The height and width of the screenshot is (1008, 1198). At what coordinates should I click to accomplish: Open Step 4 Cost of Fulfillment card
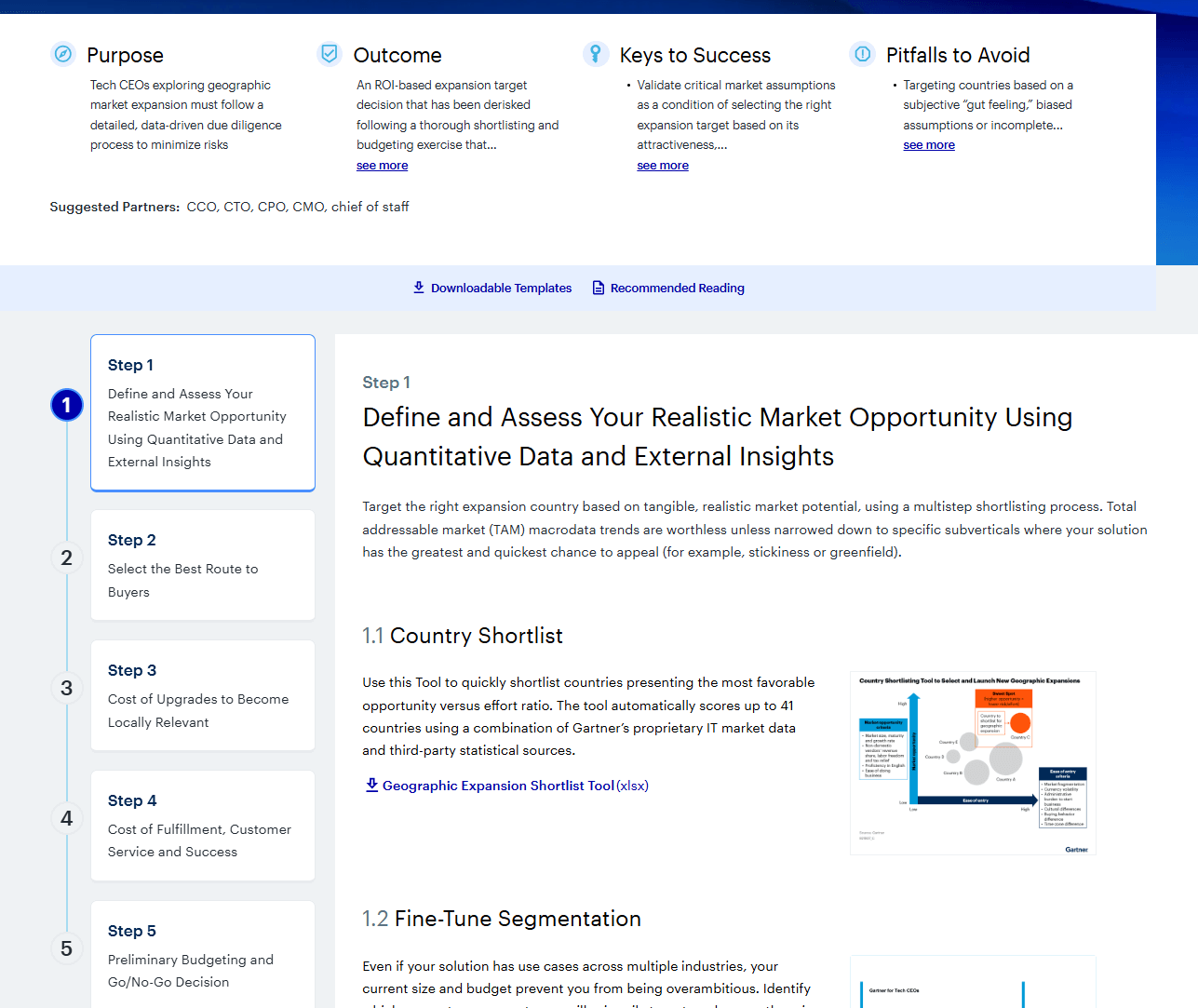click(203, 826)
